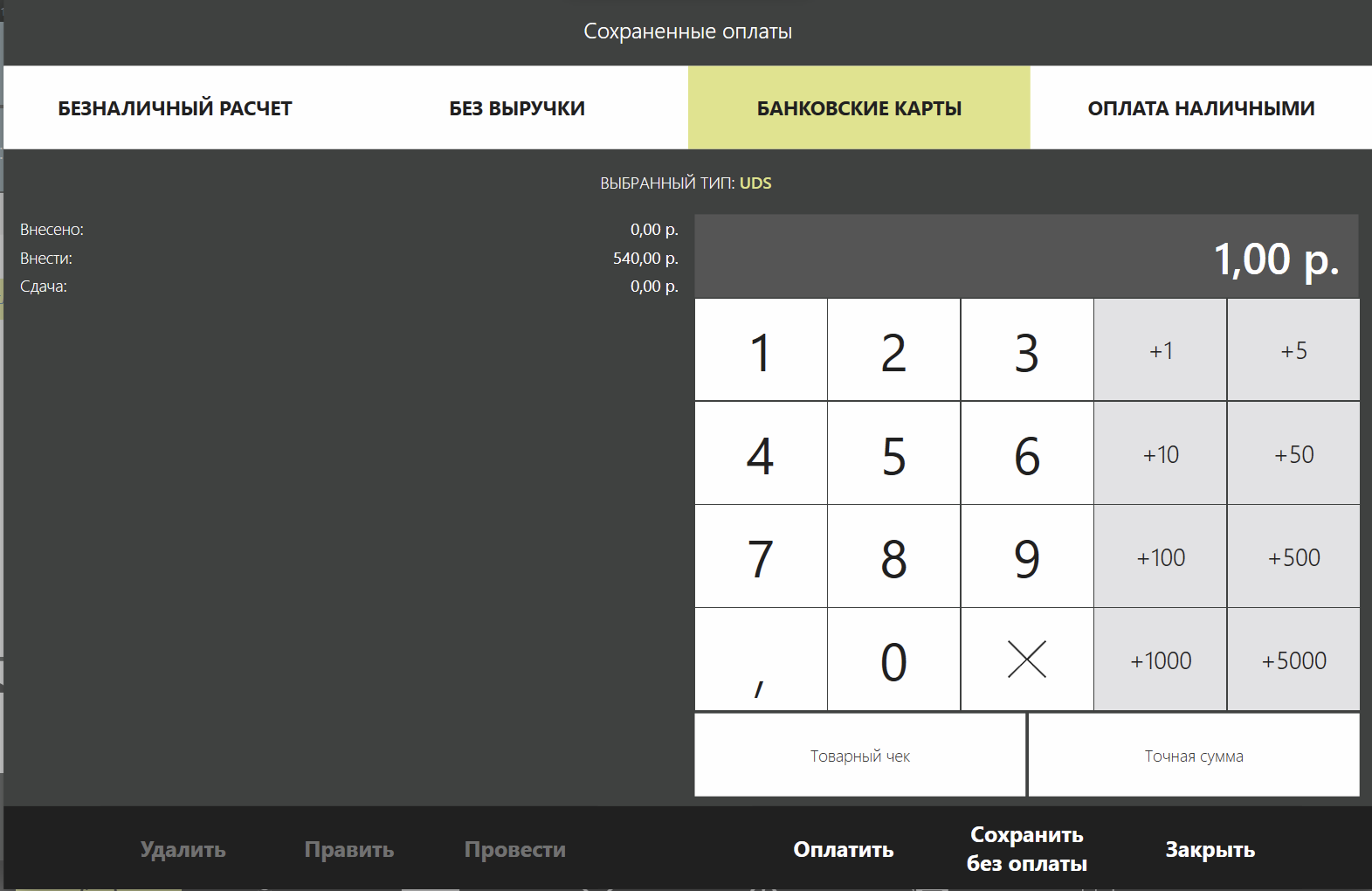Tap digit 4 on the keypad
1372x891 pixels.
pos(761,453)
